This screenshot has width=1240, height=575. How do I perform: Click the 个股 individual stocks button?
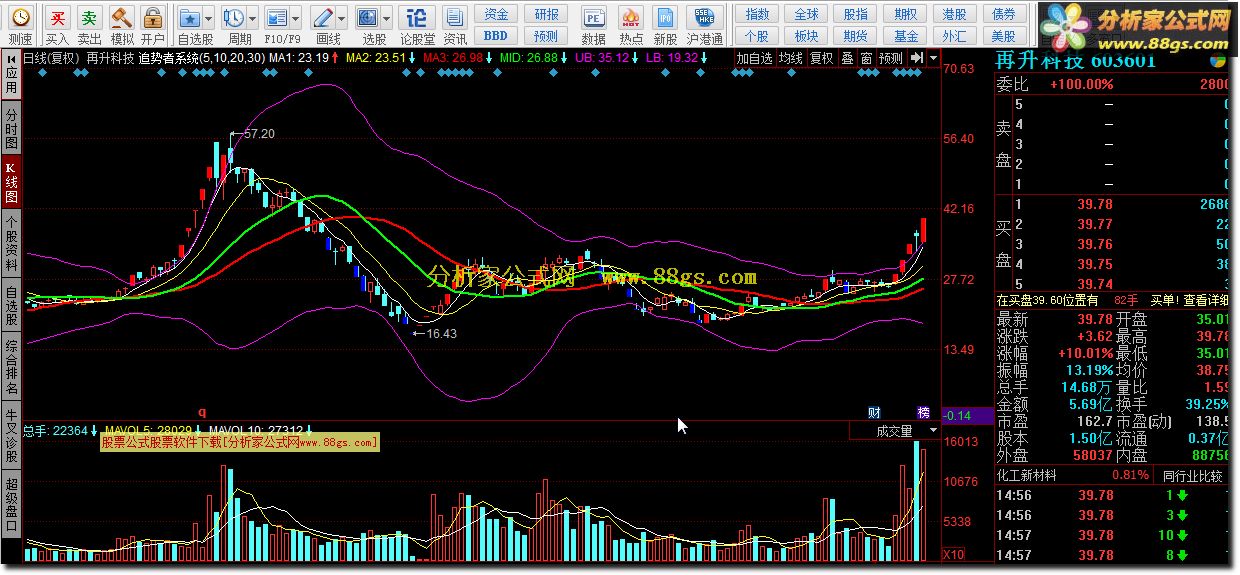[758, 36]
